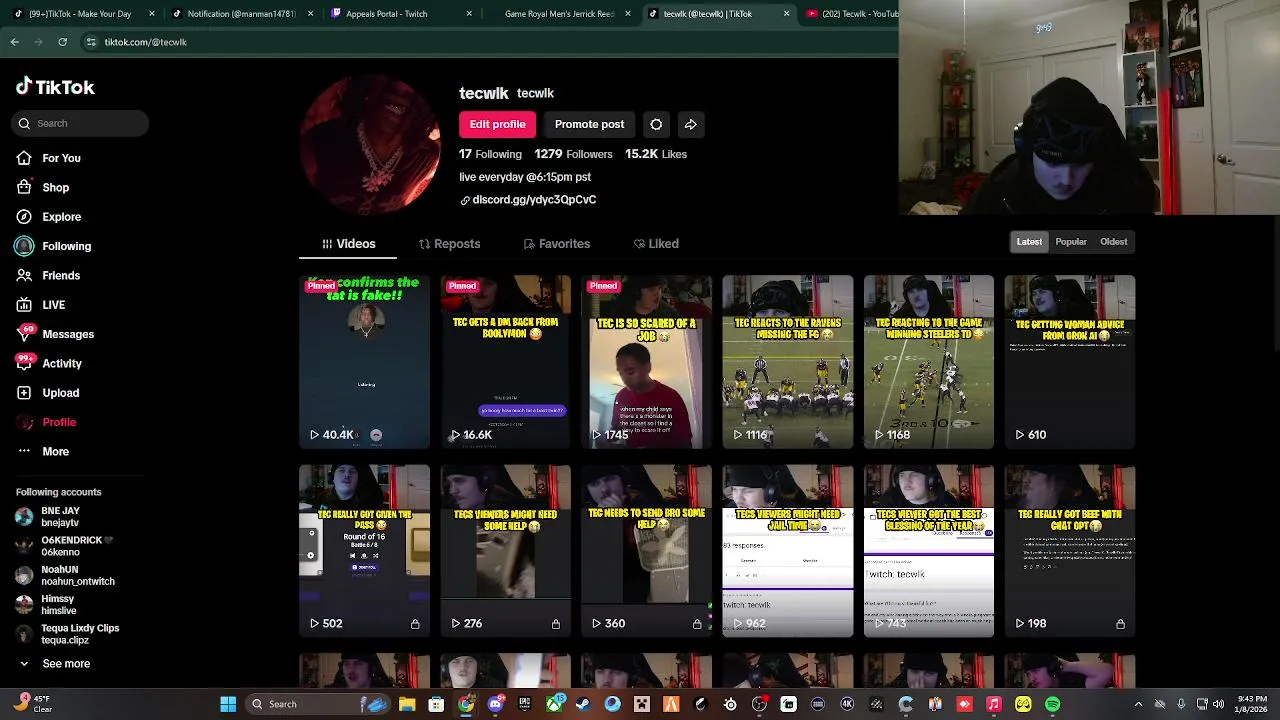This screenshot has width=1280, height=720.
Task: Open the Friends icon in sidebar
Action: (x=24, y=275)
